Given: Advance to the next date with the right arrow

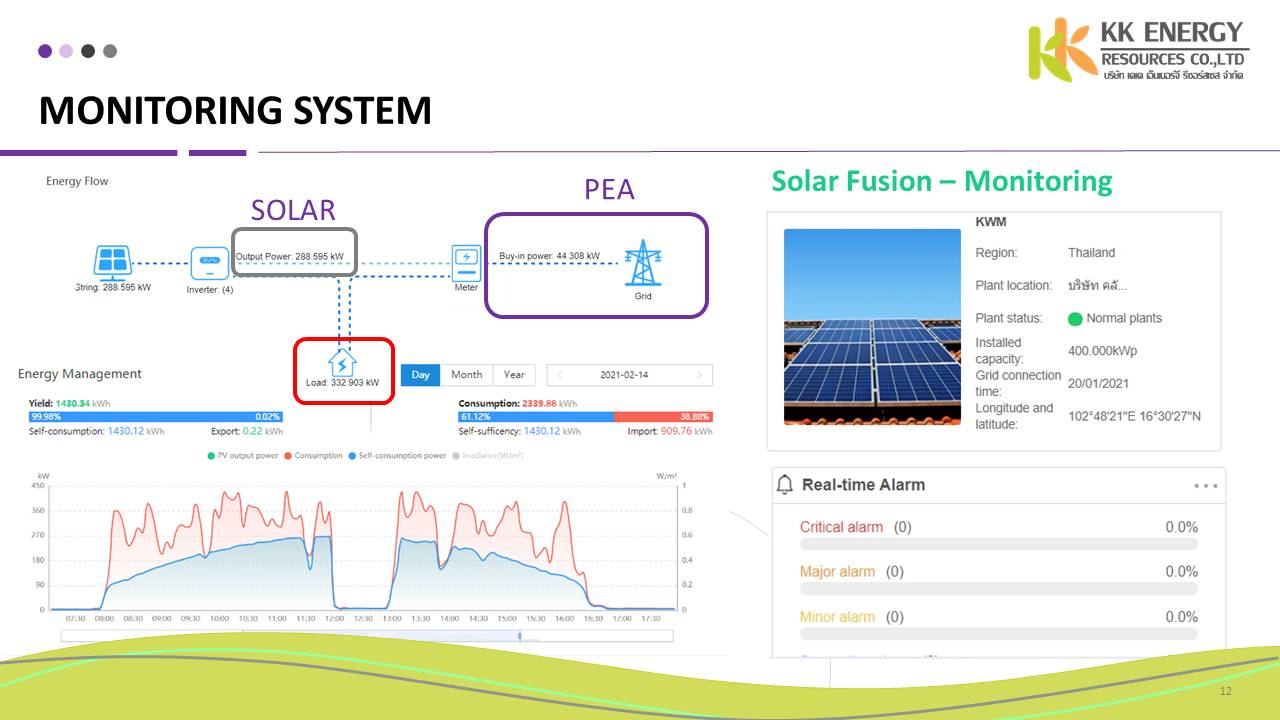Looking at the screenshot, I should click(x=700, y=374).
